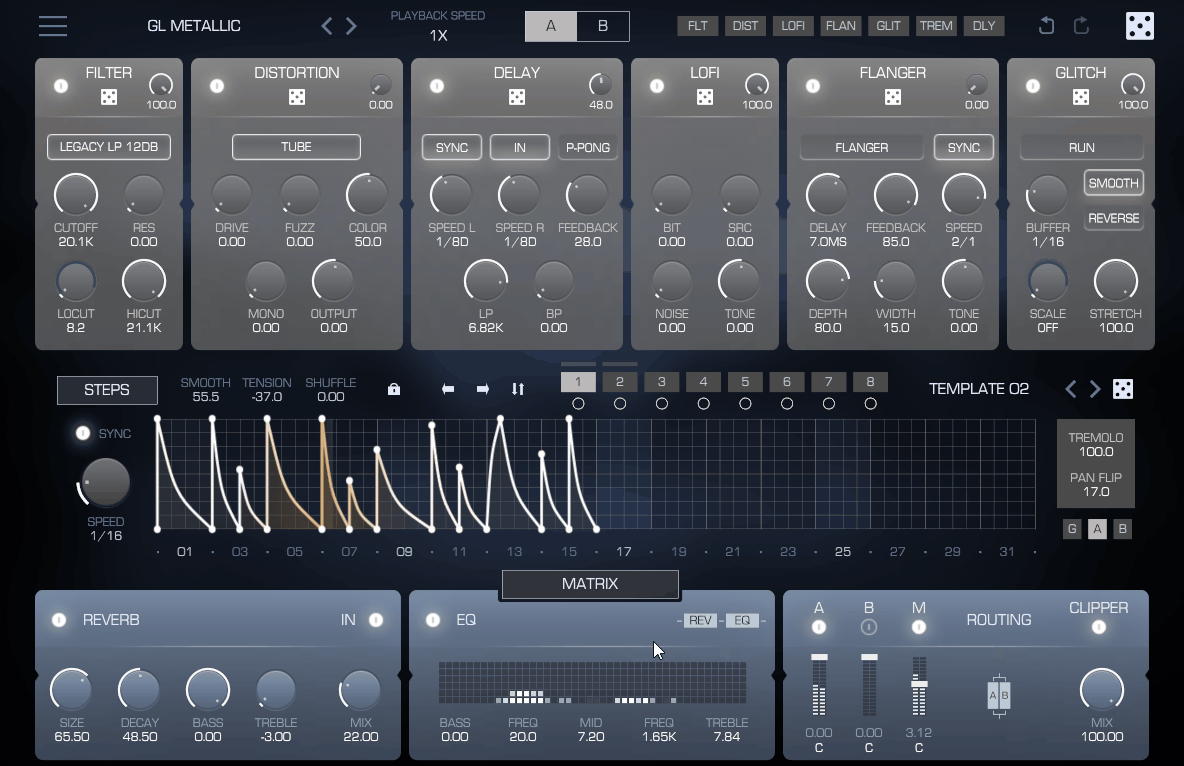Click the dice to randomize the Filter module

108,96
